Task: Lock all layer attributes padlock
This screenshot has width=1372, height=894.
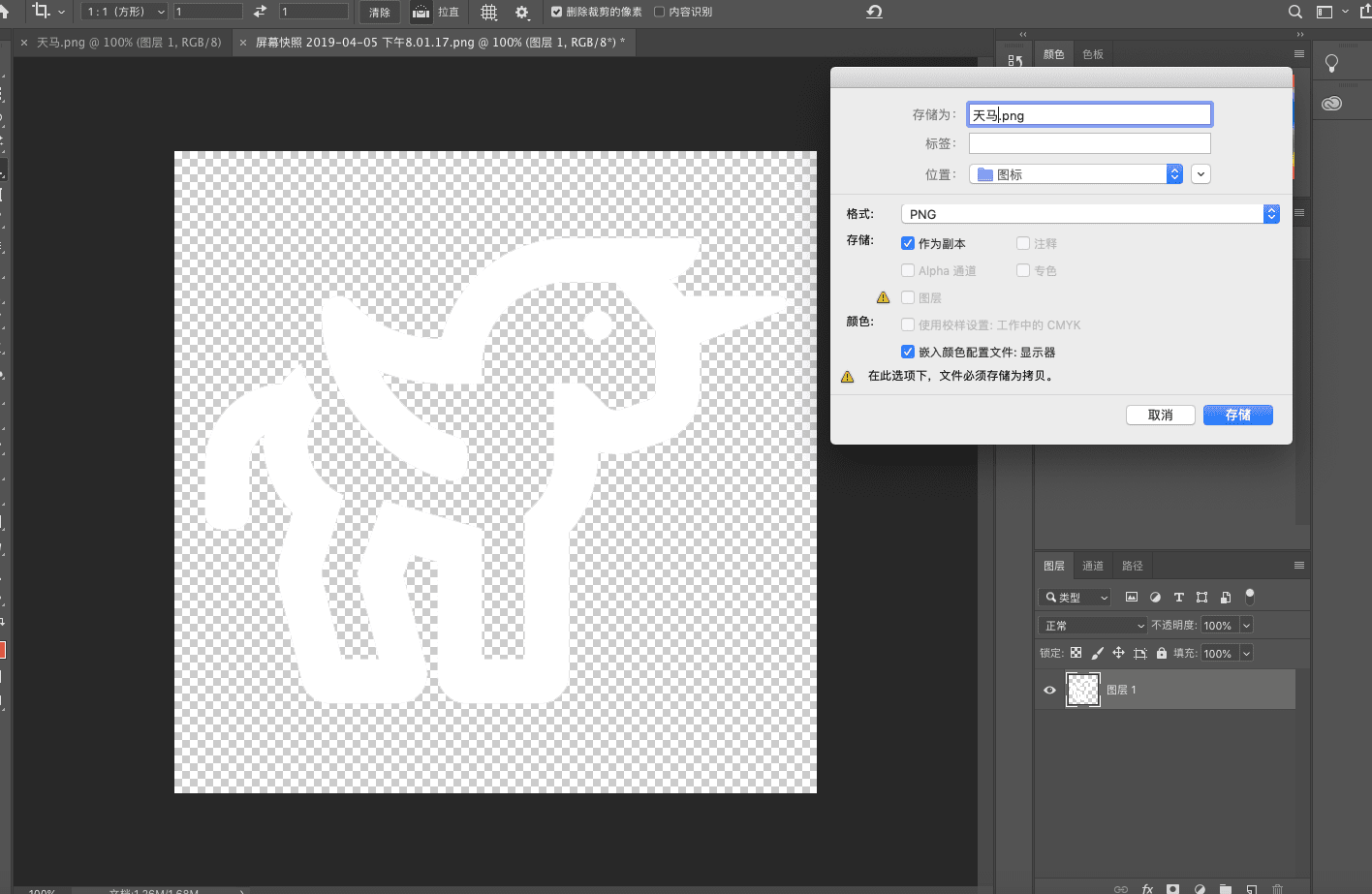Action: coord(1162,653)
